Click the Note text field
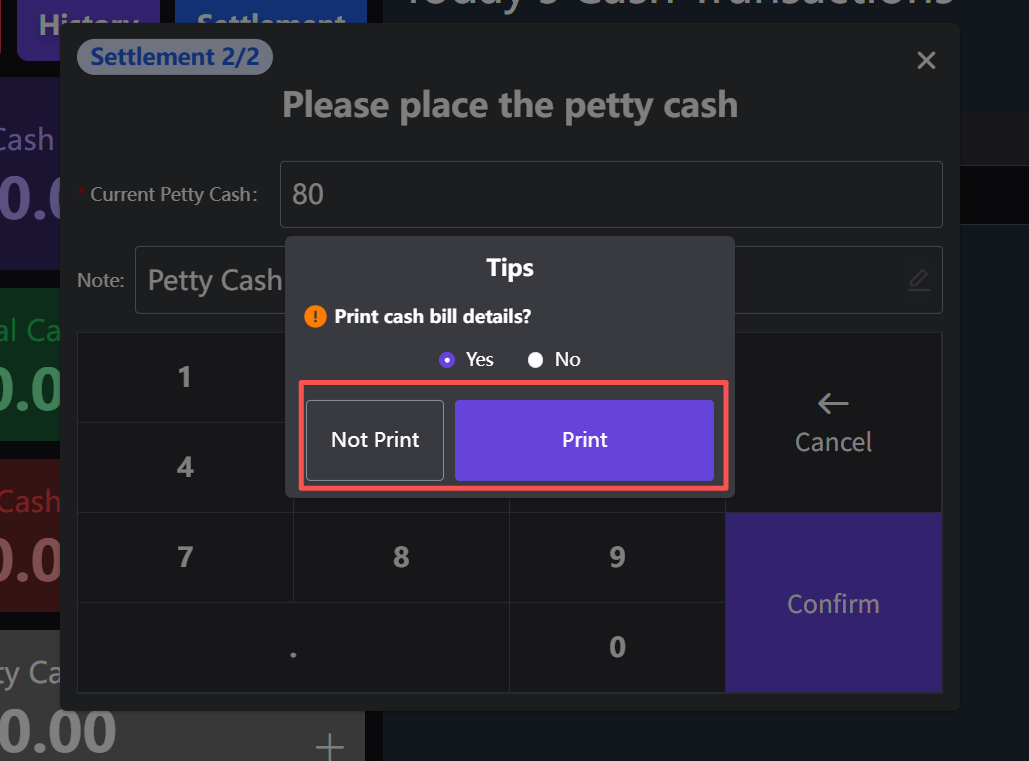Screen dimensions: 1029x761 coord(210,280)
